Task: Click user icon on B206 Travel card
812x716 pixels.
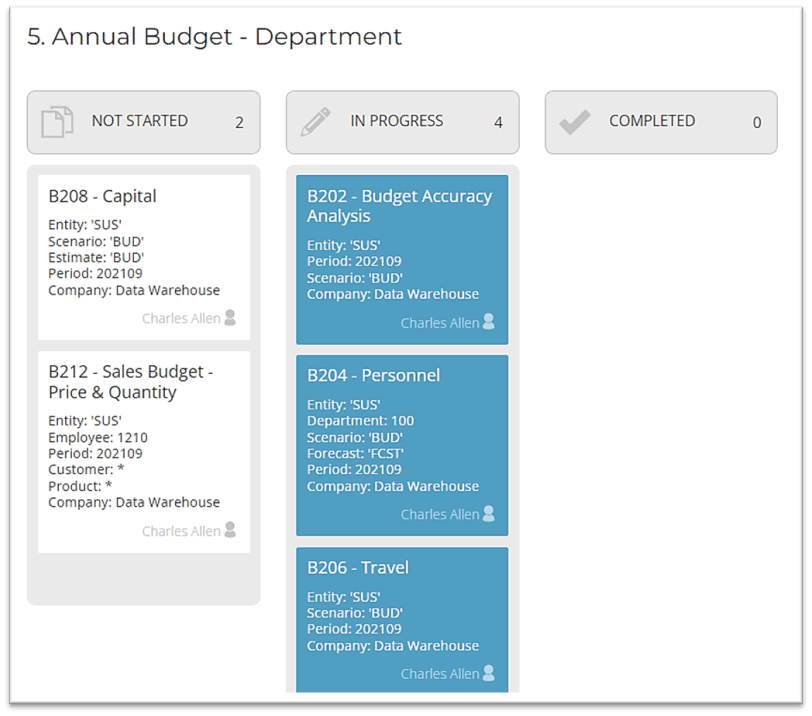Action: click(489, 673)
